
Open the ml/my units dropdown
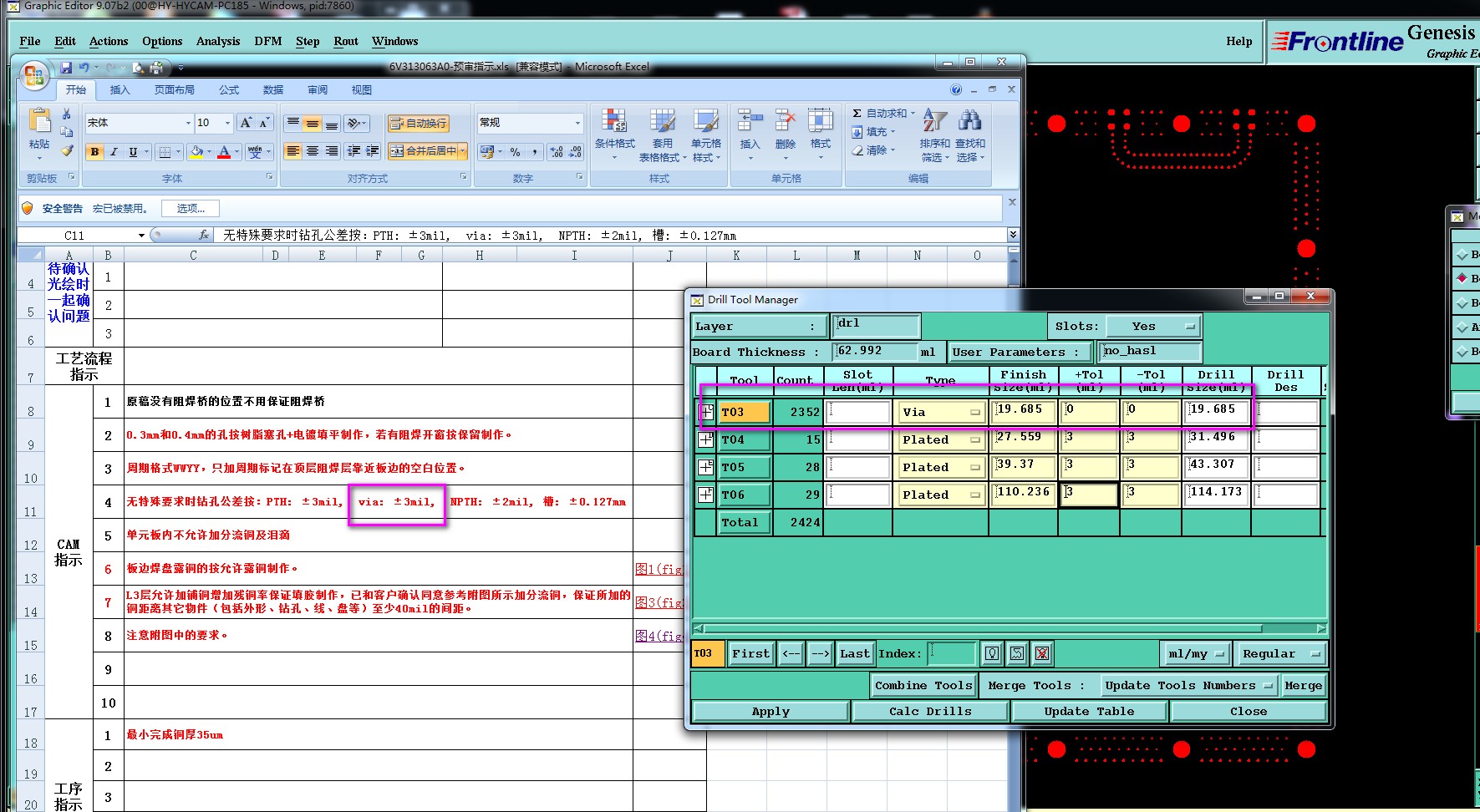(1197, 654)
